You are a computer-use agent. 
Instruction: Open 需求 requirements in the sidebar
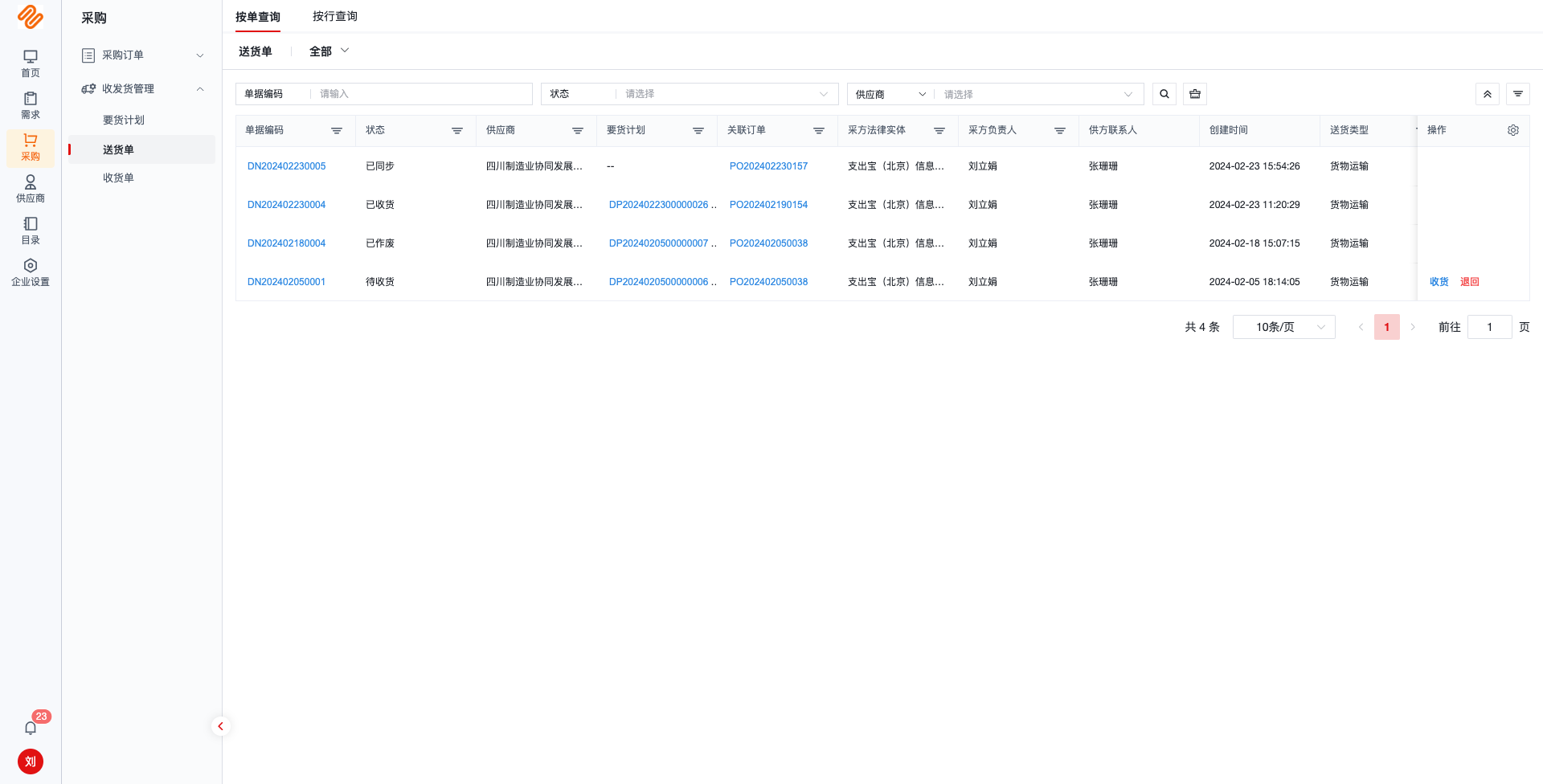31,105
